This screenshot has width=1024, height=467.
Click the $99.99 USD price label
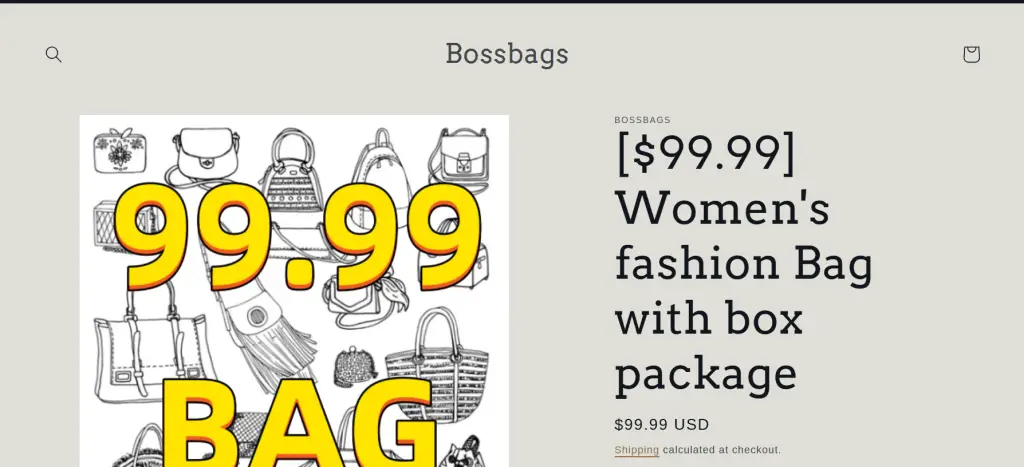click(662, 424)
